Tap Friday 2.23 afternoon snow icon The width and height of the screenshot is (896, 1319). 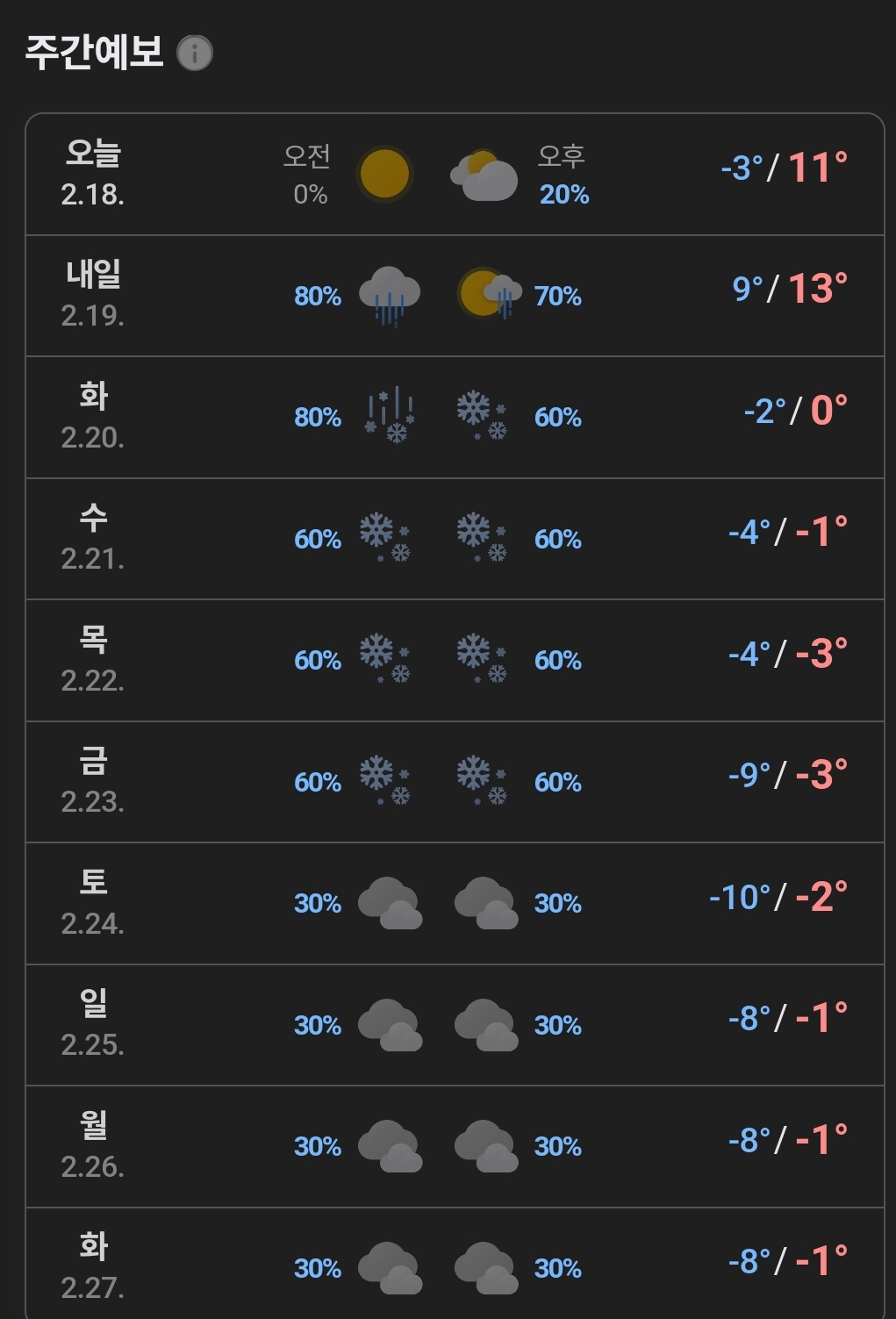click(482, 780)
